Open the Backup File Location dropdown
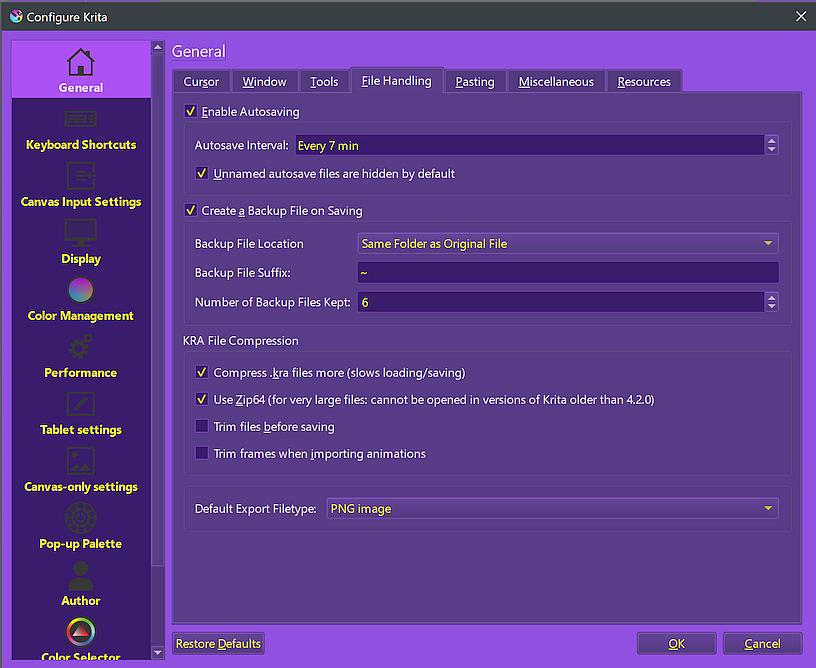The width and height of the screenshot is (816, 668). (x=568, y=243)
